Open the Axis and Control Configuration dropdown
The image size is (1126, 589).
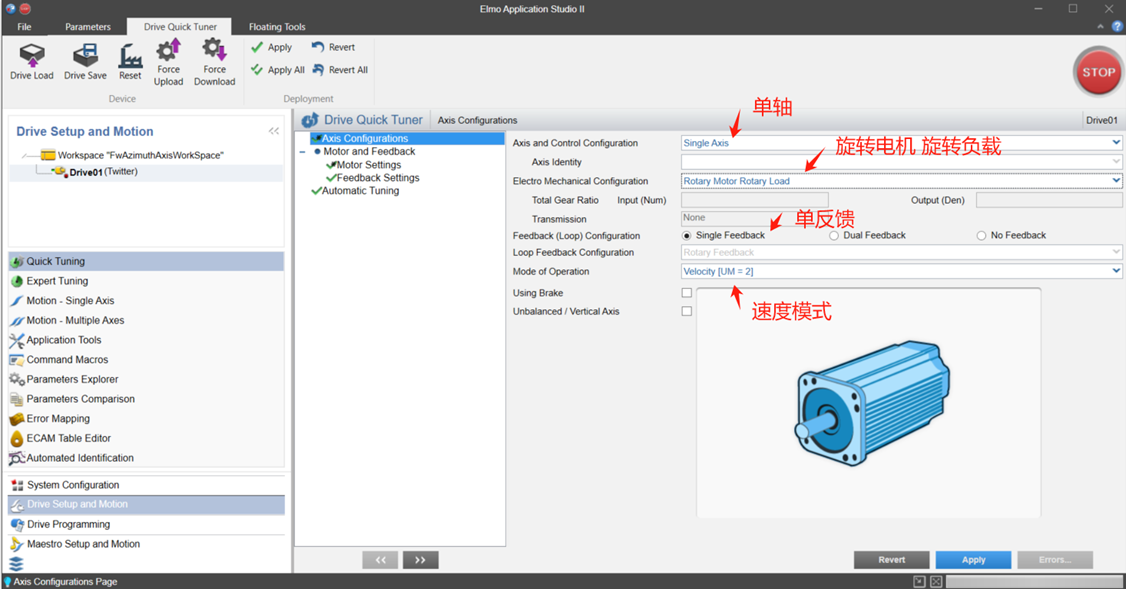(901, 143)
